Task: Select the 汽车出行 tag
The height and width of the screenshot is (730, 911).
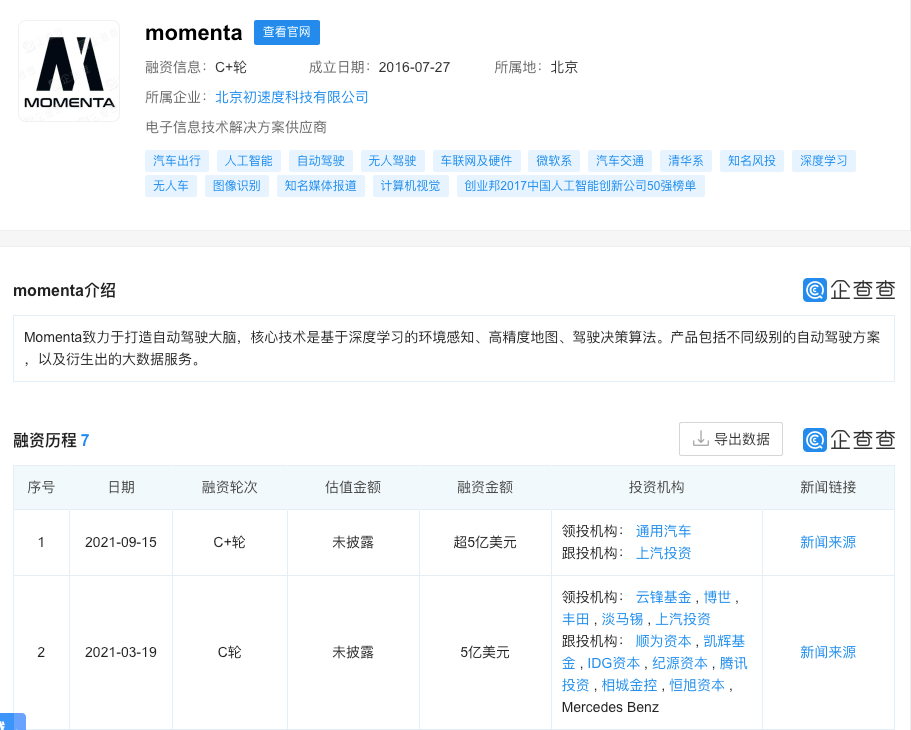Action: tap(177, 161)
